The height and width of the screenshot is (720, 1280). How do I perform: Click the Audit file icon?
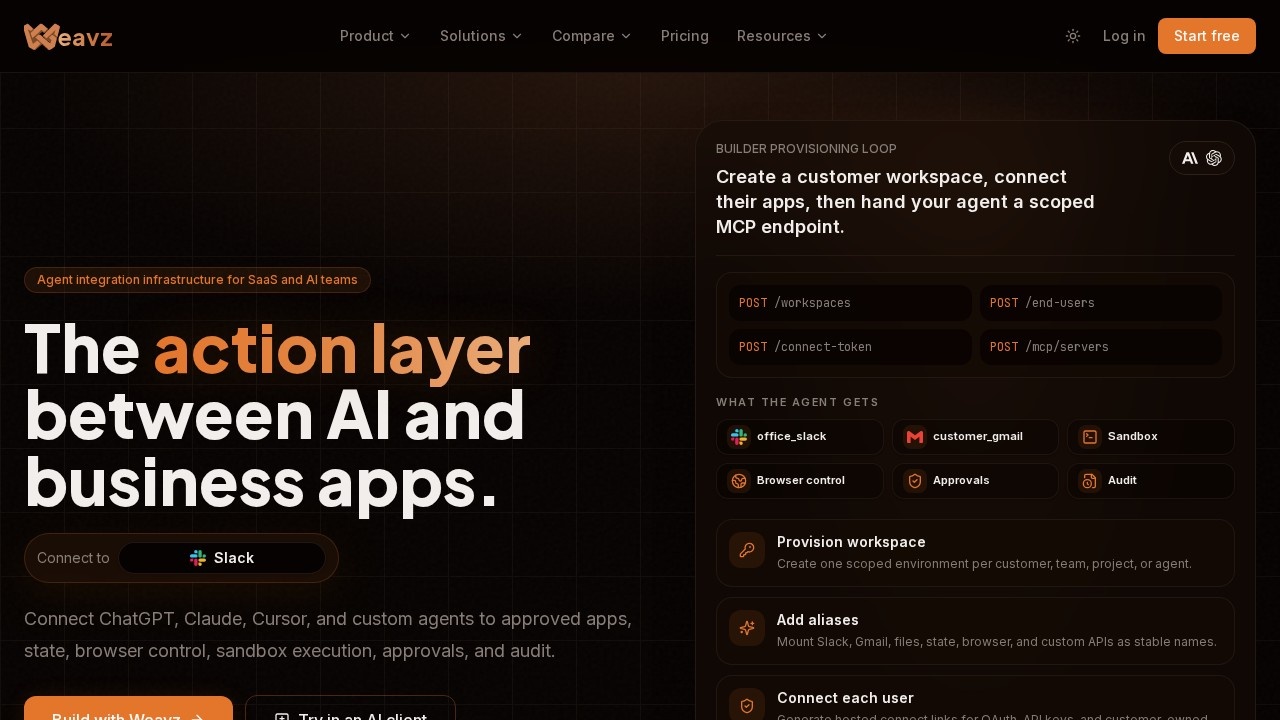click(1090, 481)
